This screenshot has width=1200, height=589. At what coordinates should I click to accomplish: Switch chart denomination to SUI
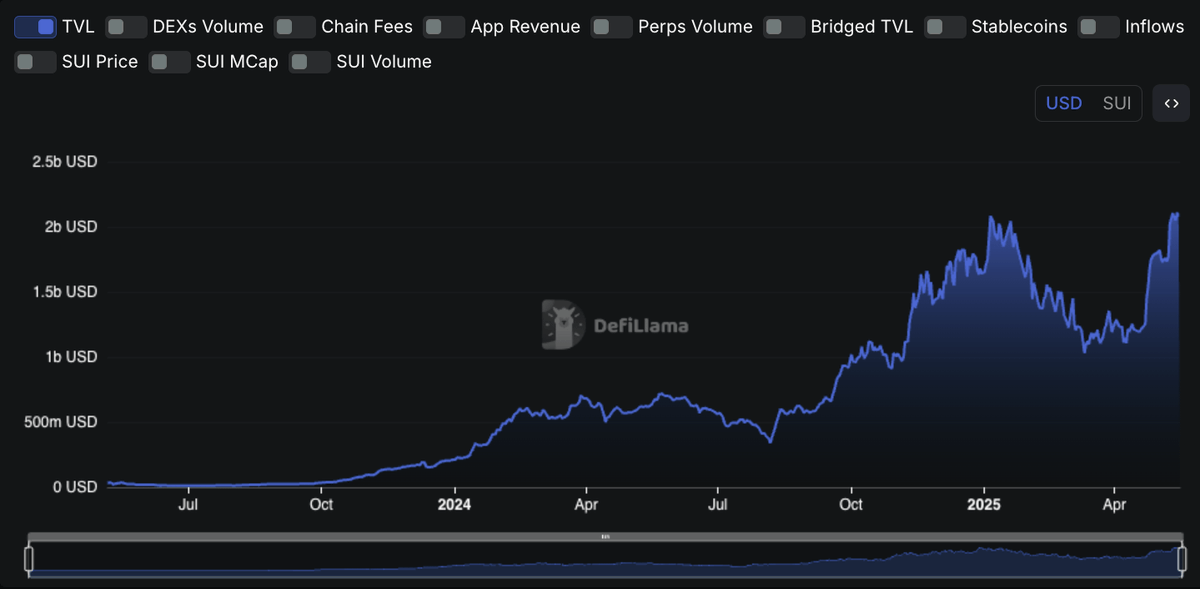click(1117, 103)
